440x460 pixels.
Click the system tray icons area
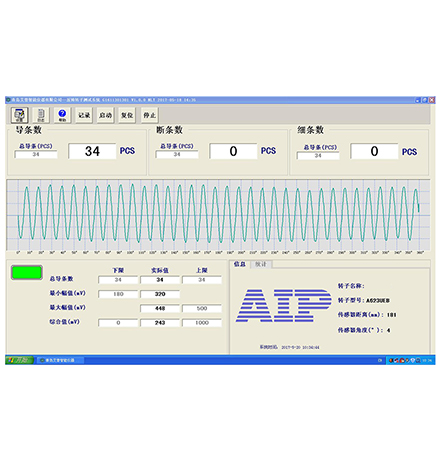point(410,360)
